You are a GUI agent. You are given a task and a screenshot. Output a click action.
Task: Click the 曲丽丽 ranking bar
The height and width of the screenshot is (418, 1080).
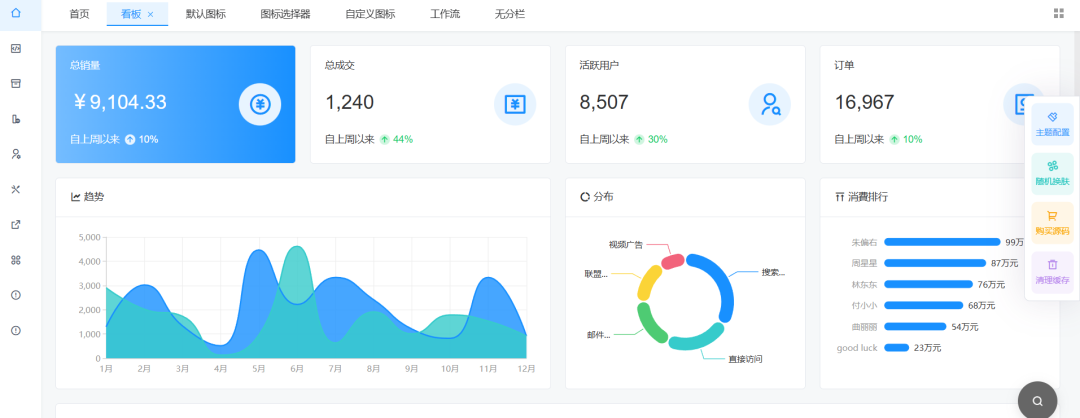coord(915,326)
